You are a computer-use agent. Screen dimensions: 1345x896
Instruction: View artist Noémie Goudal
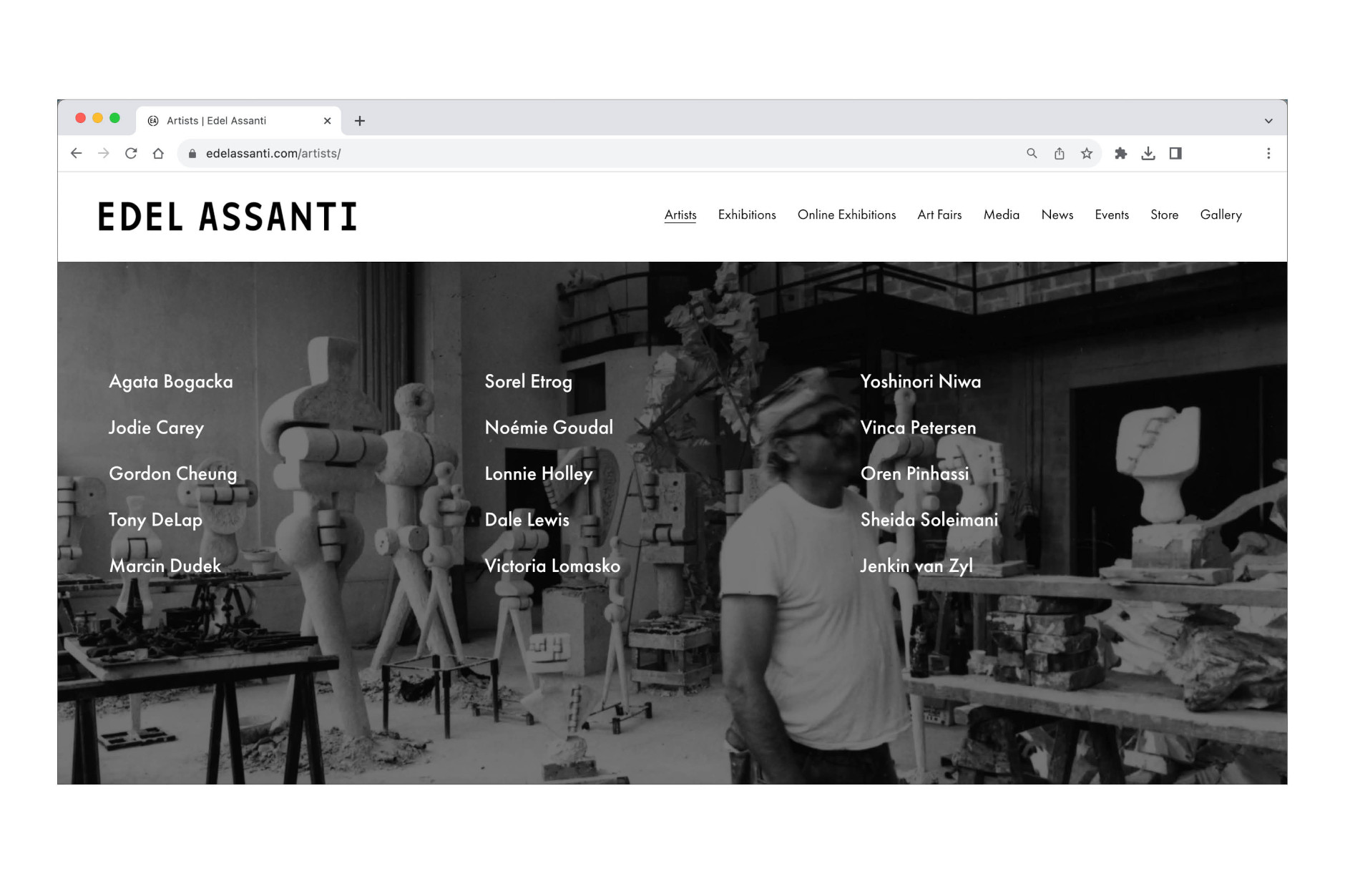(x=549, y=428)
